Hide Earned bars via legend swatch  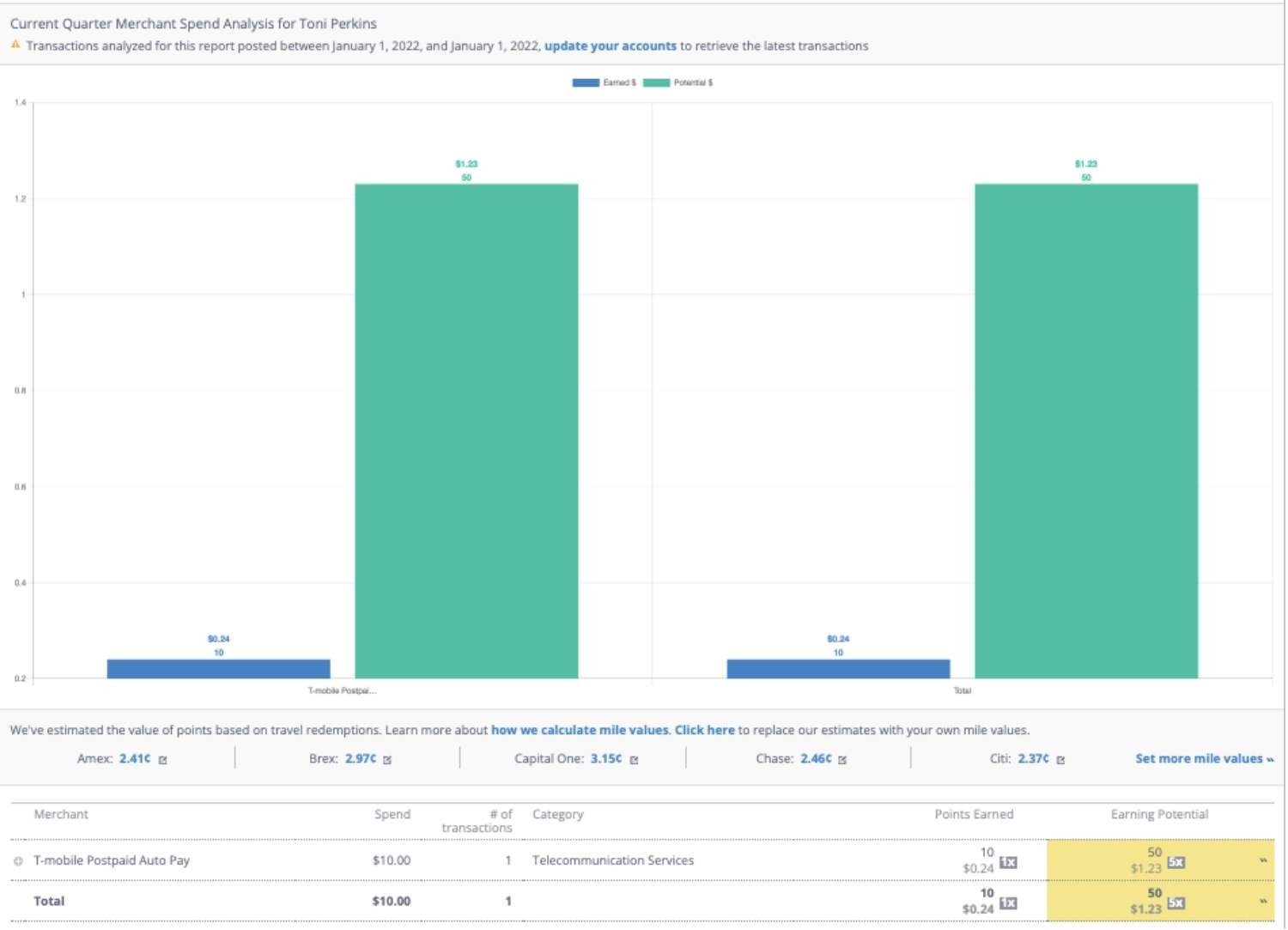585,82
